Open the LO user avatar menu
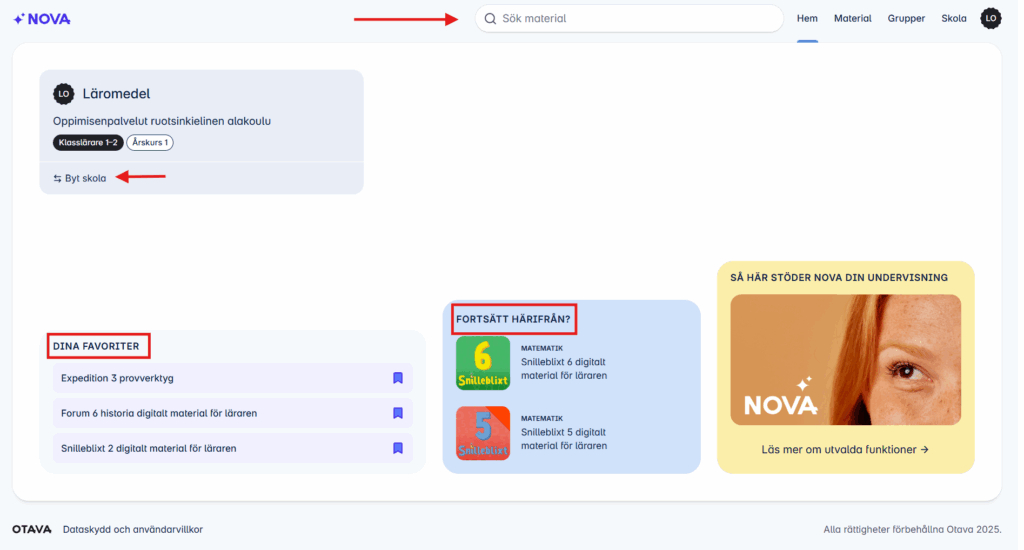The image size is (1024, 550). (x=991, y=18)
